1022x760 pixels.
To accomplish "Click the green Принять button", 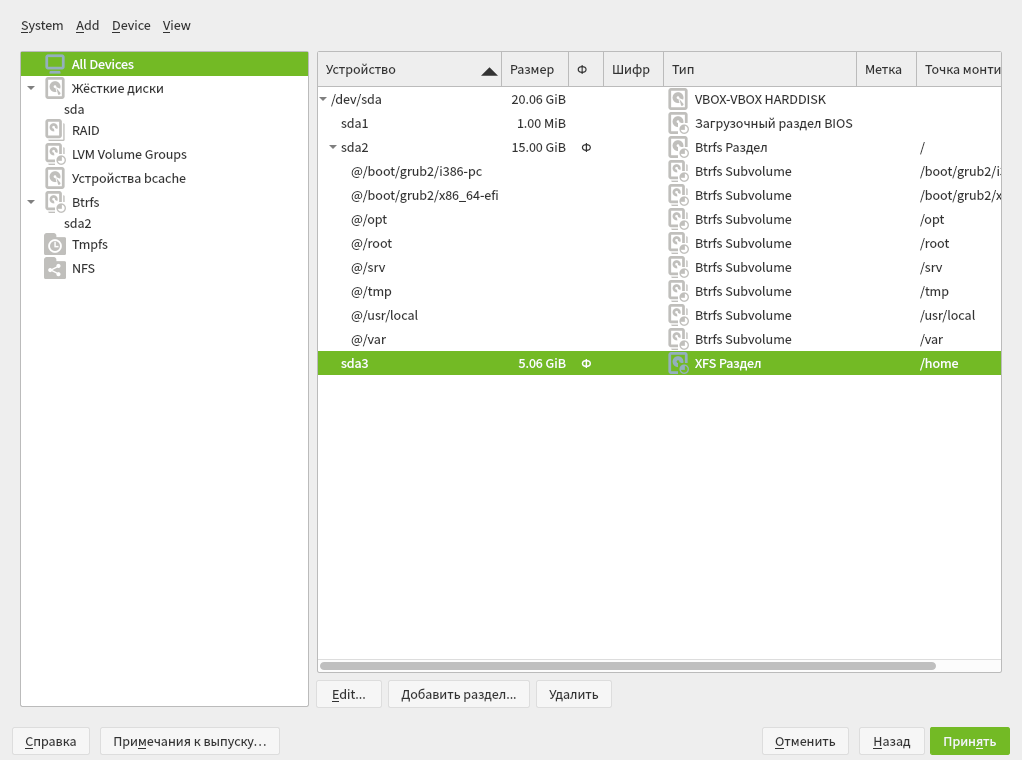I will (969, 741).
